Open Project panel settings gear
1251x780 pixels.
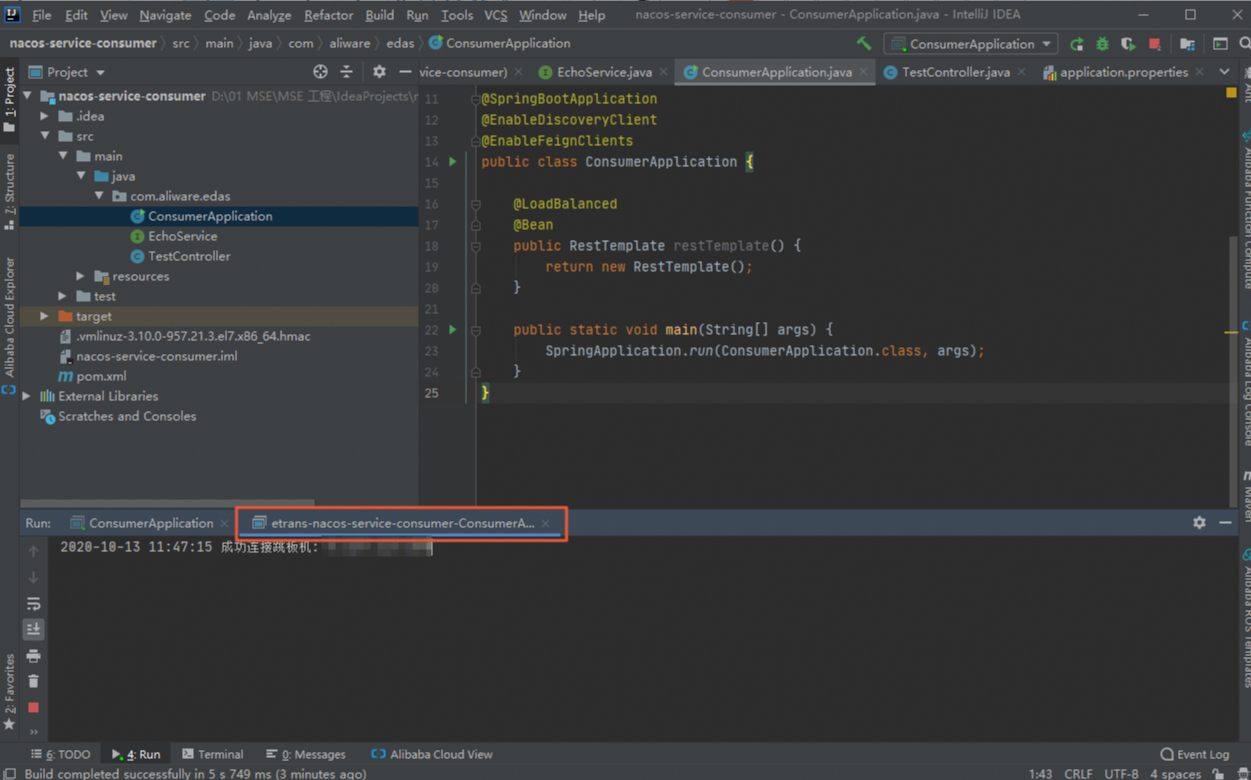(x=379, y=72)
